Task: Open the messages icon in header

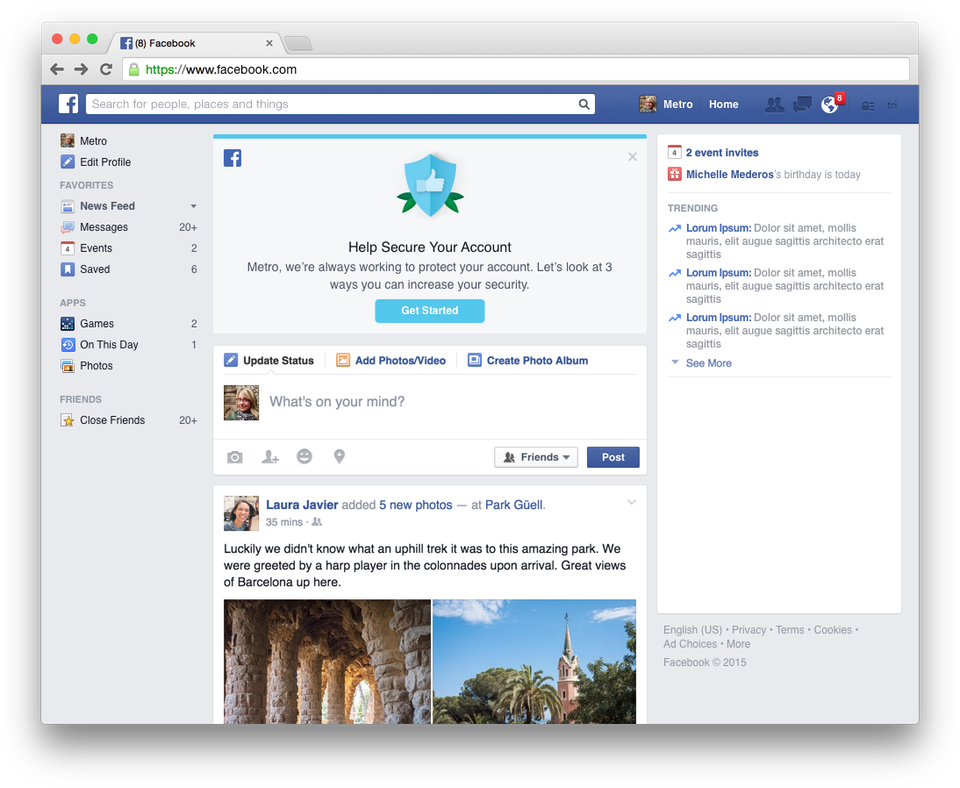Action: 802,105
